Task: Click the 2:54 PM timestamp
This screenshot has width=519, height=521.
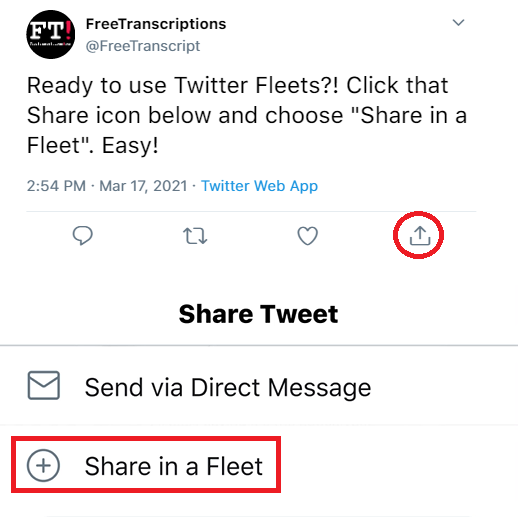Action: click(x=56, y=186)
